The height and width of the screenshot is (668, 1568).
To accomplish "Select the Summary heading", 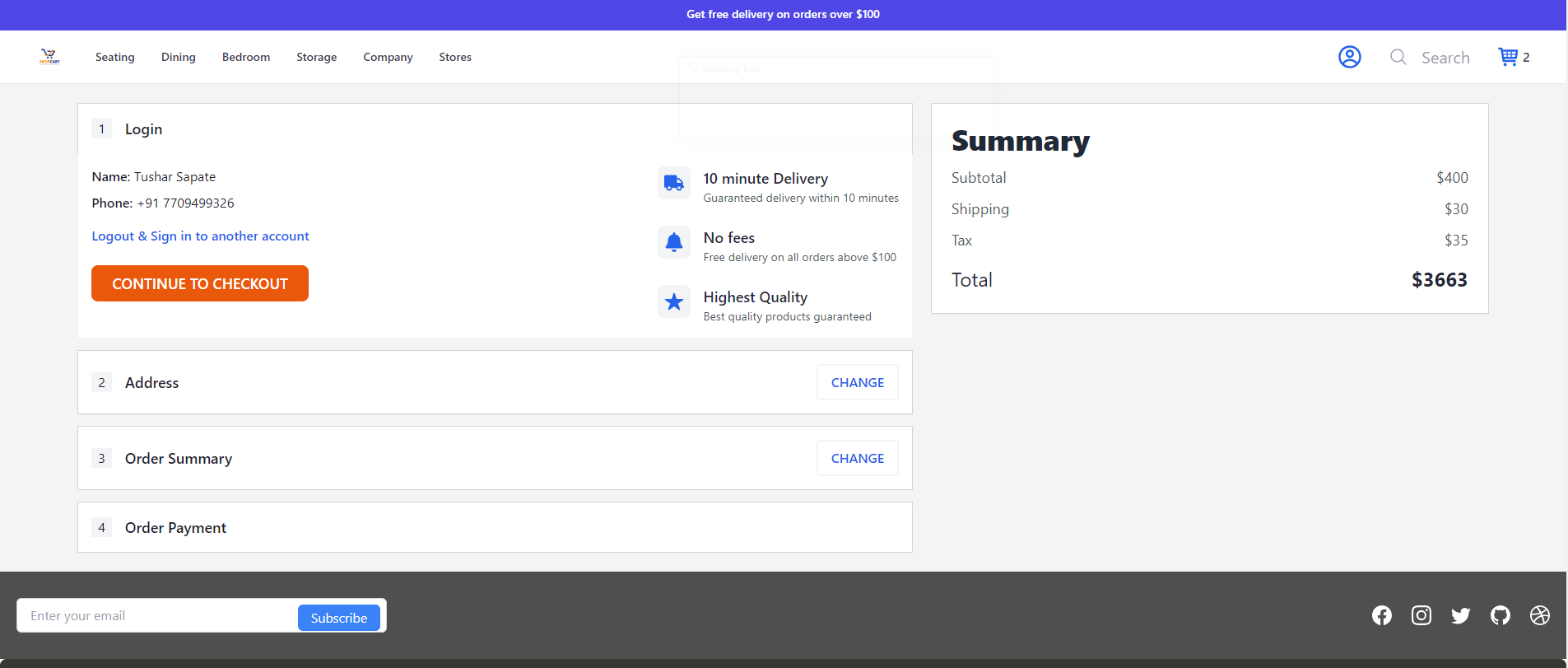I will (1021, 141).
